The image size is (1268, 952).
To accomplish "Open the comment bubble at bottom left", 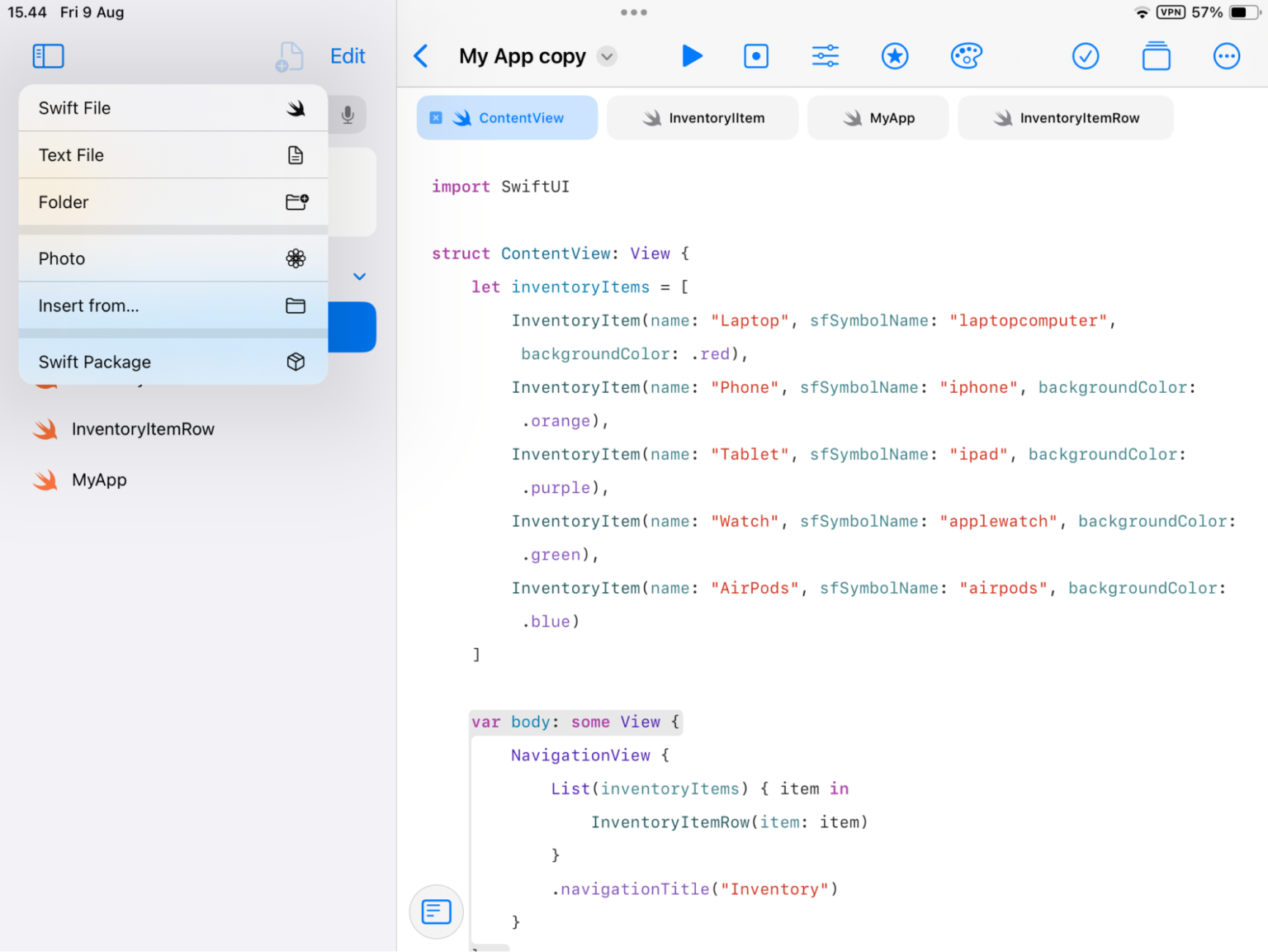I will [x=436, y=912].
